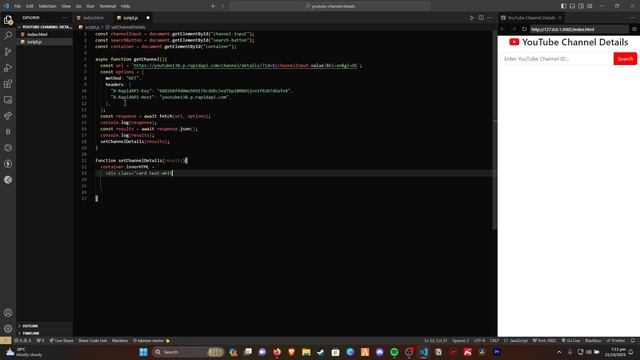This screenshot has height=360, width=640.
Task: Open the Selection menu
Action: [47, 6]
